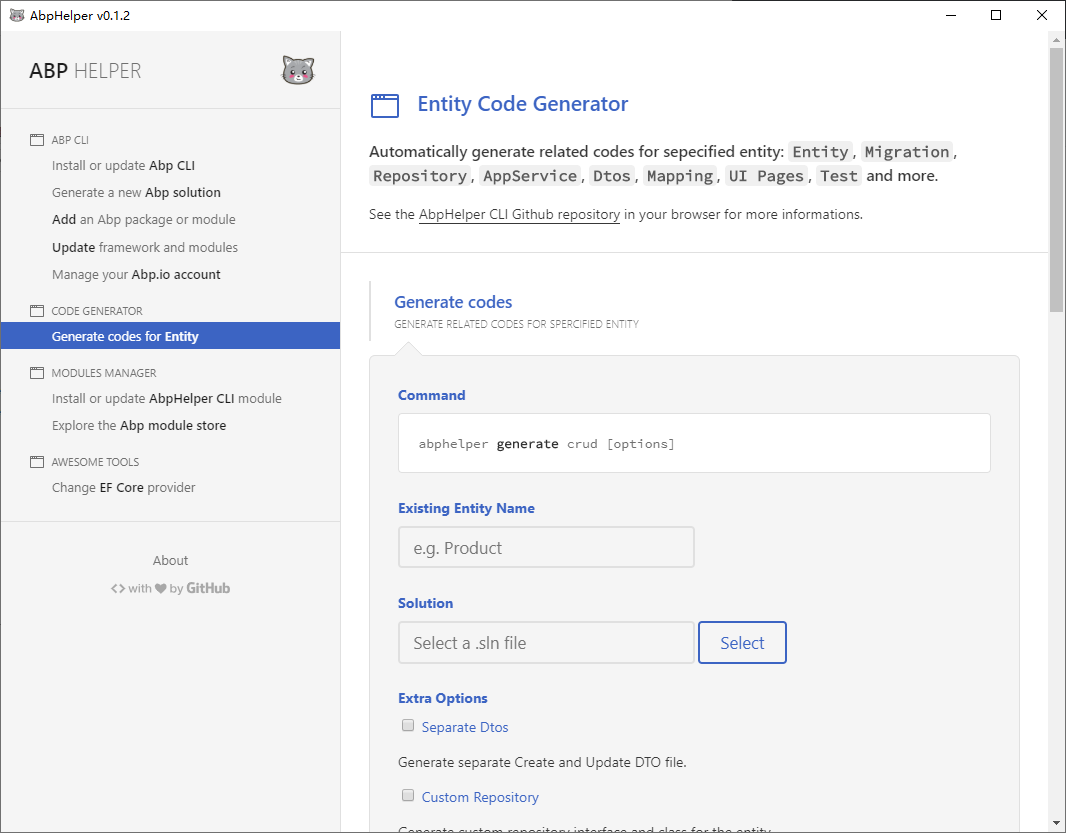
Task: Click the cat mascot logo in sidebar
Action: tap(298, 70)
